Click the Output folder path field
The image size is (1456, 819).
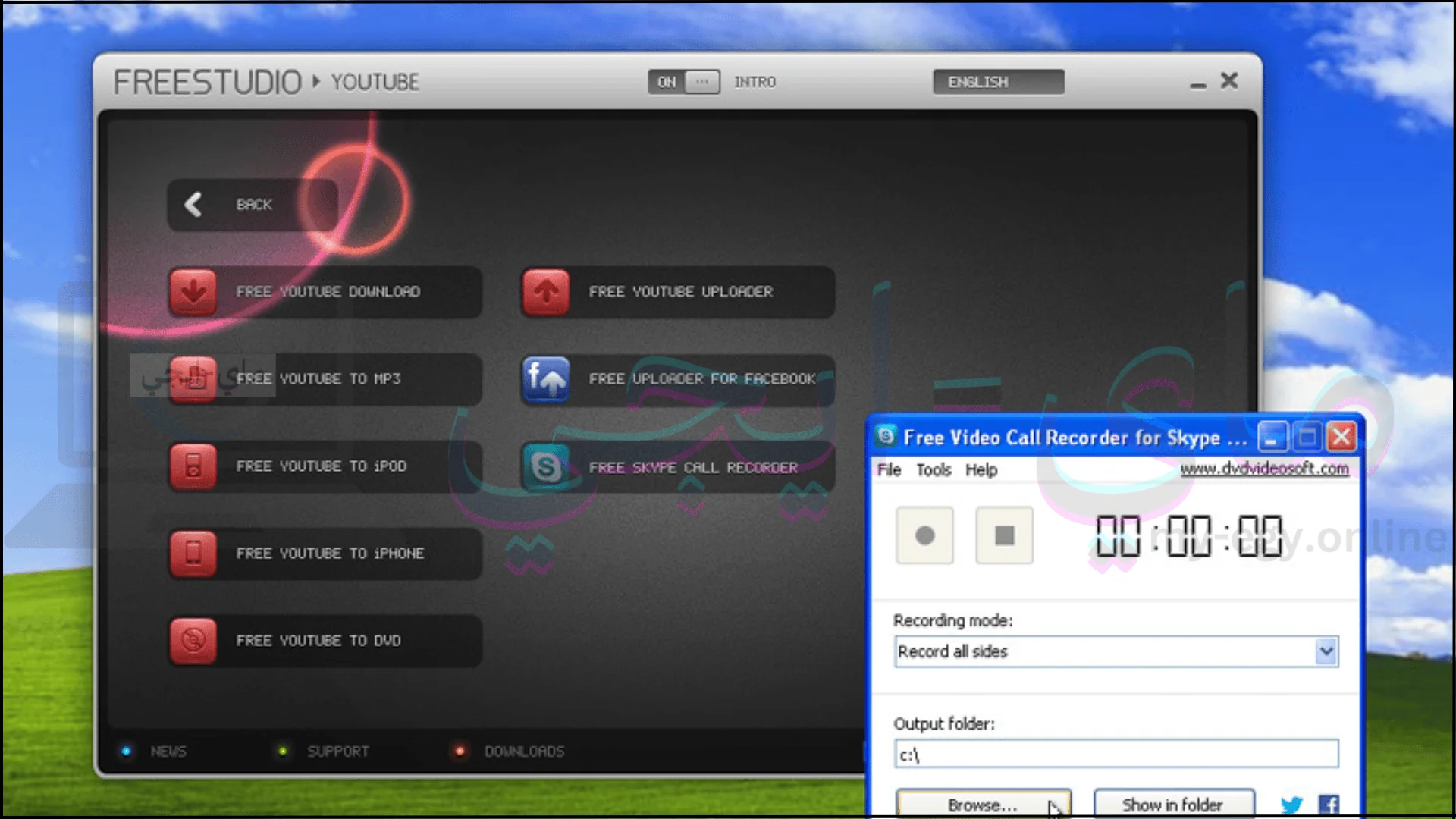1116,755
